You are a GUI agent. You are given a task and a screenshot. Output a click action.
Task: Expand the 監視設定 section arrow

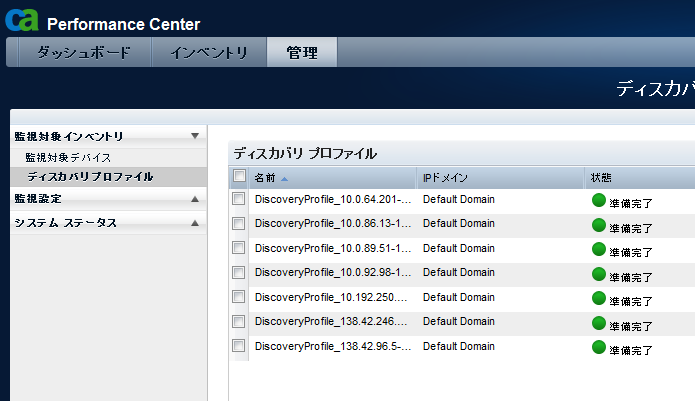coord(195,199)
